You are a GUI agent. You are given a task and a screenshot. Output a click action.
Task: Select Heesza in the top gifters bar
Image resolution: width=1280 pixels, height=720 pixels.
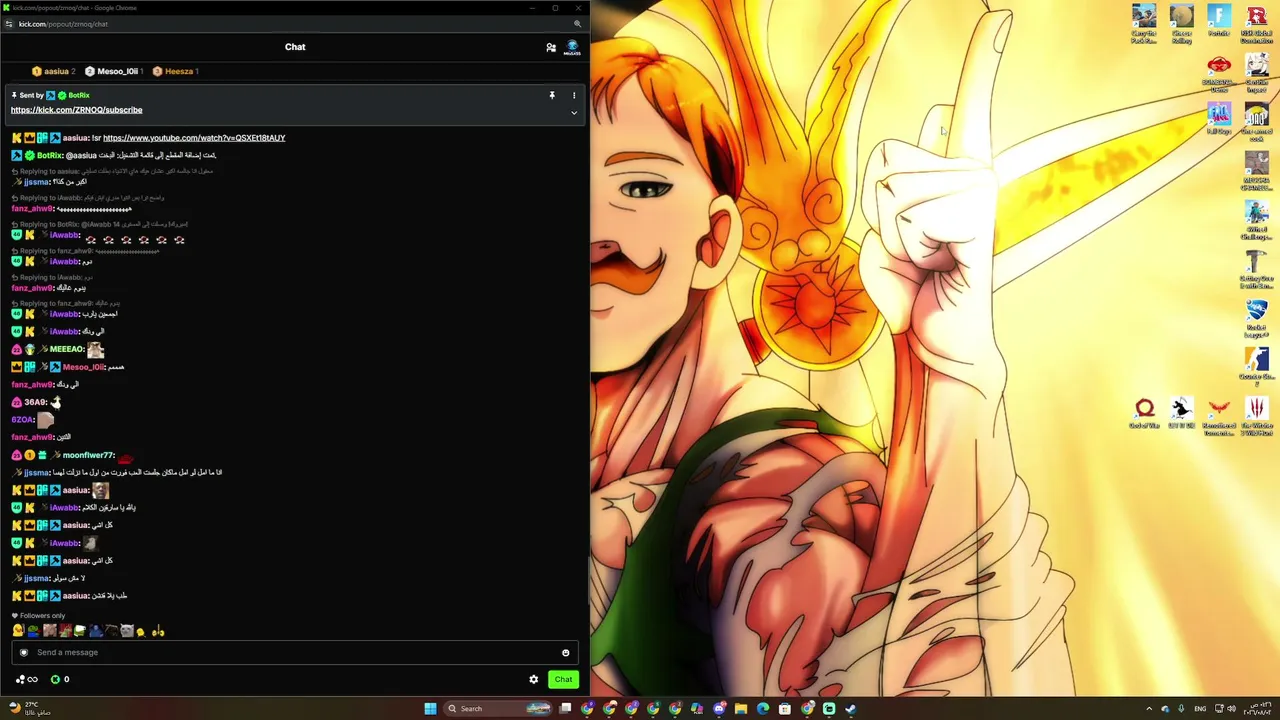(176, 71)
